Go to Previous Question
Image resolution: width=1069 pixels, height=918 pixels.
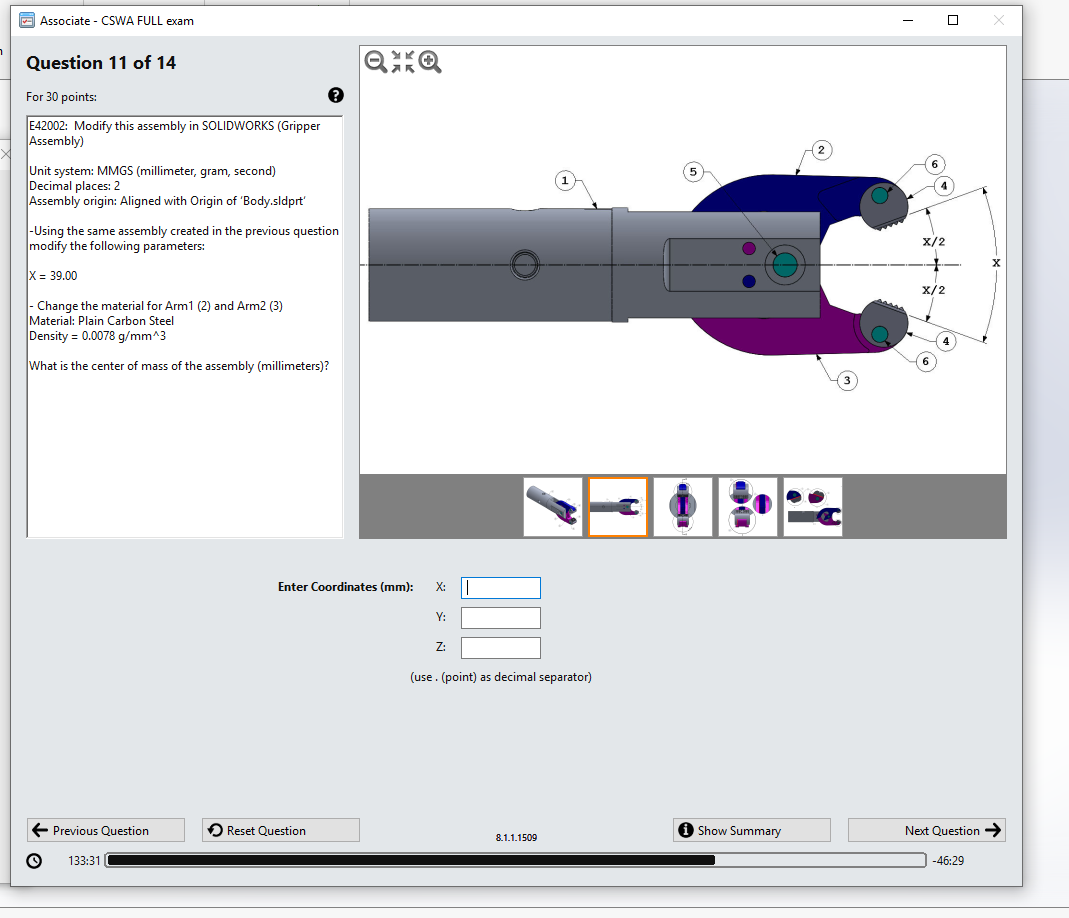tap(106, 830)
